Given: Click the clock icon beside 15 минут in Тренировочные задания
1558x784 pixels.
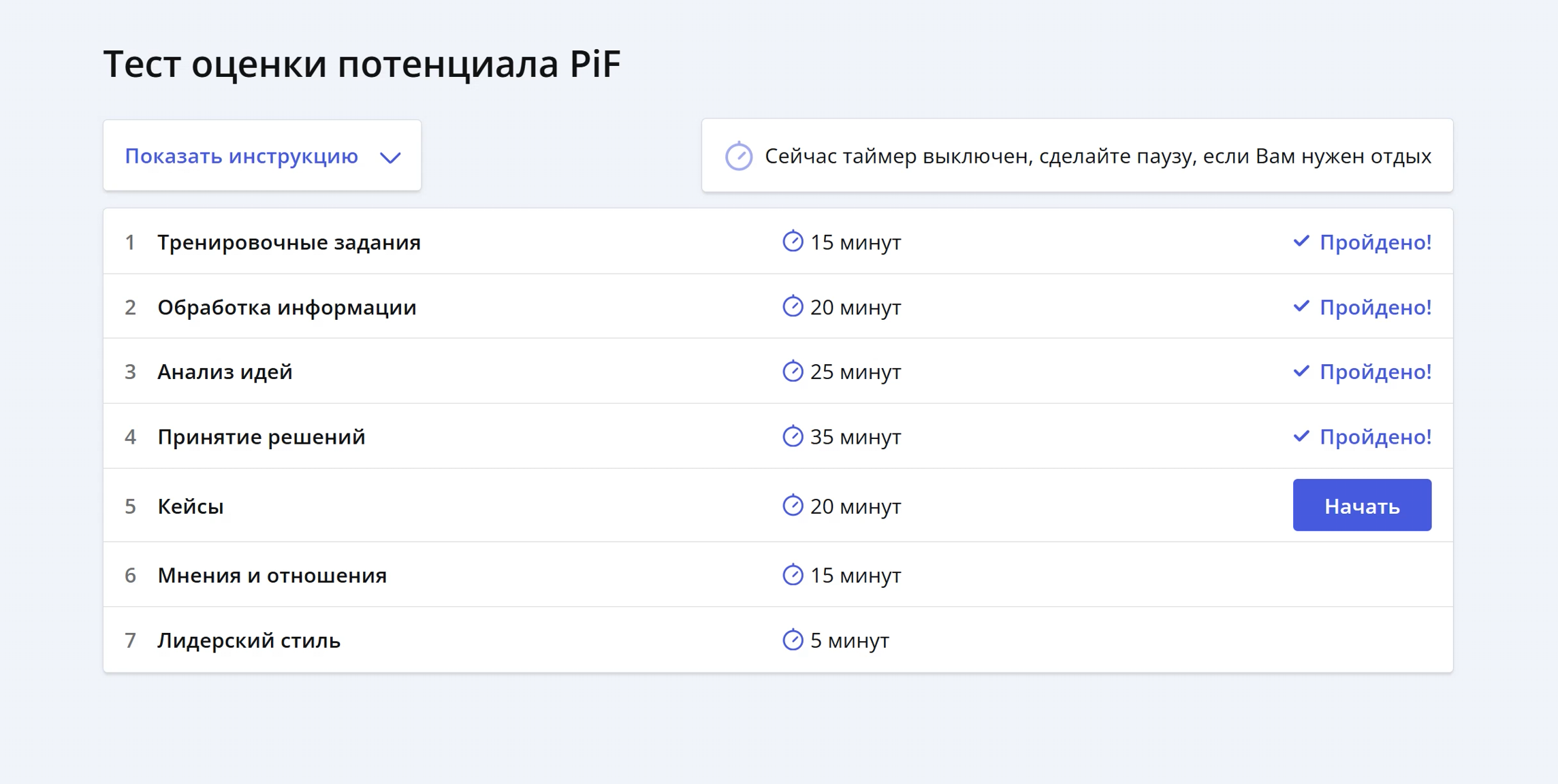Looking at the screenshot, I should (793, 241).
